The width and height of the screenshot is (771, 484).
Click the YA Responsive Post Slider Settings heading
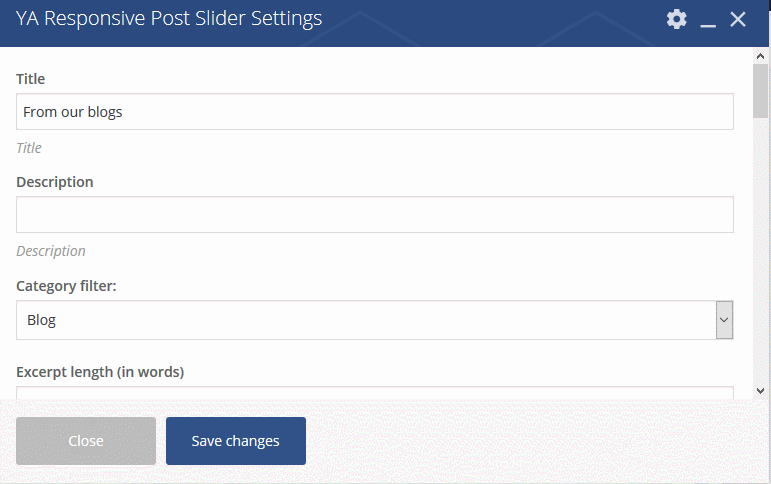(x=169, y=19)
